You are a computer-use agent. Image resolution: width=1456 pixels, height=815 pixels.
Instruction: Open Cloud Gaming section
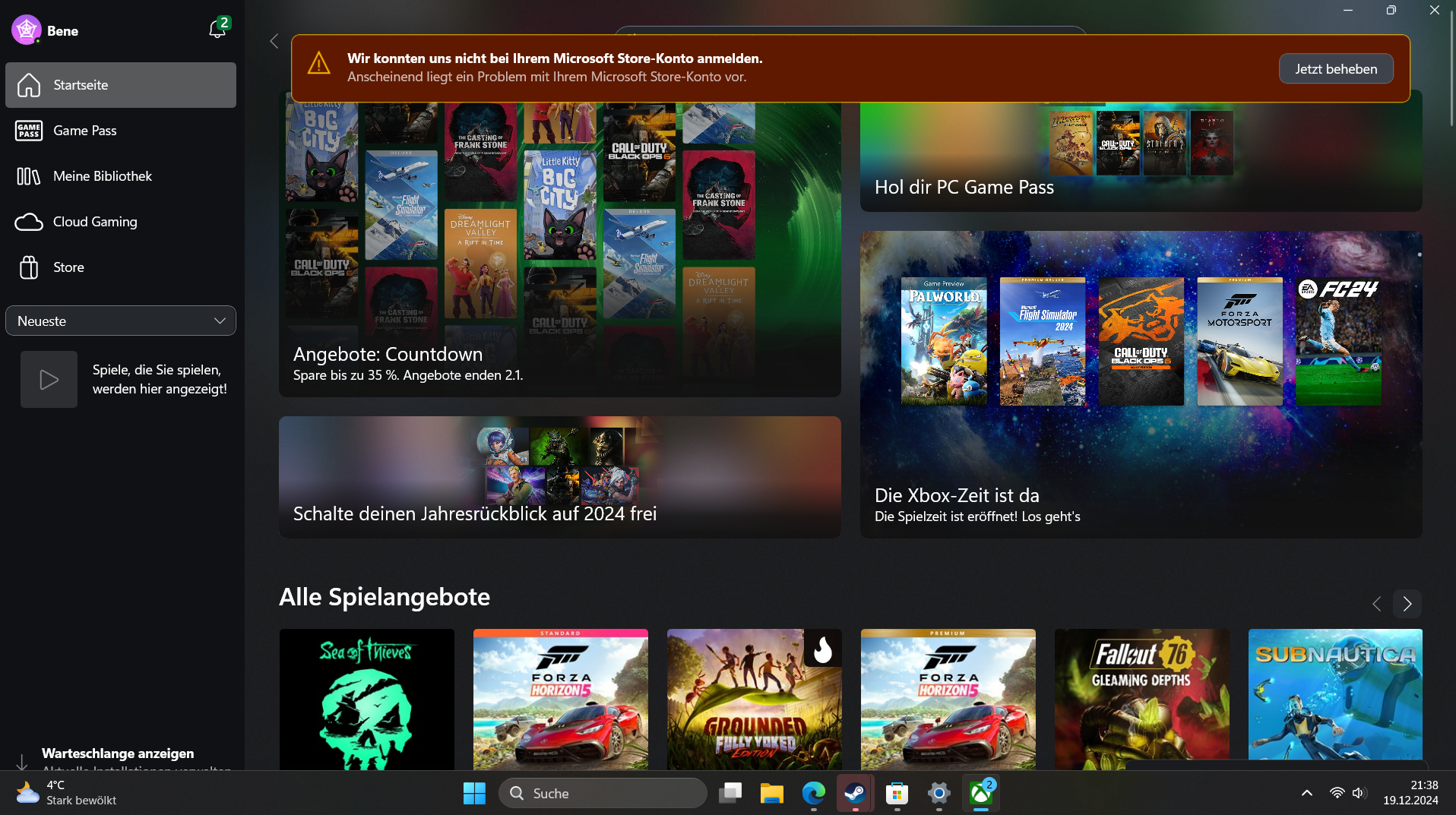[x=121, y=222]
